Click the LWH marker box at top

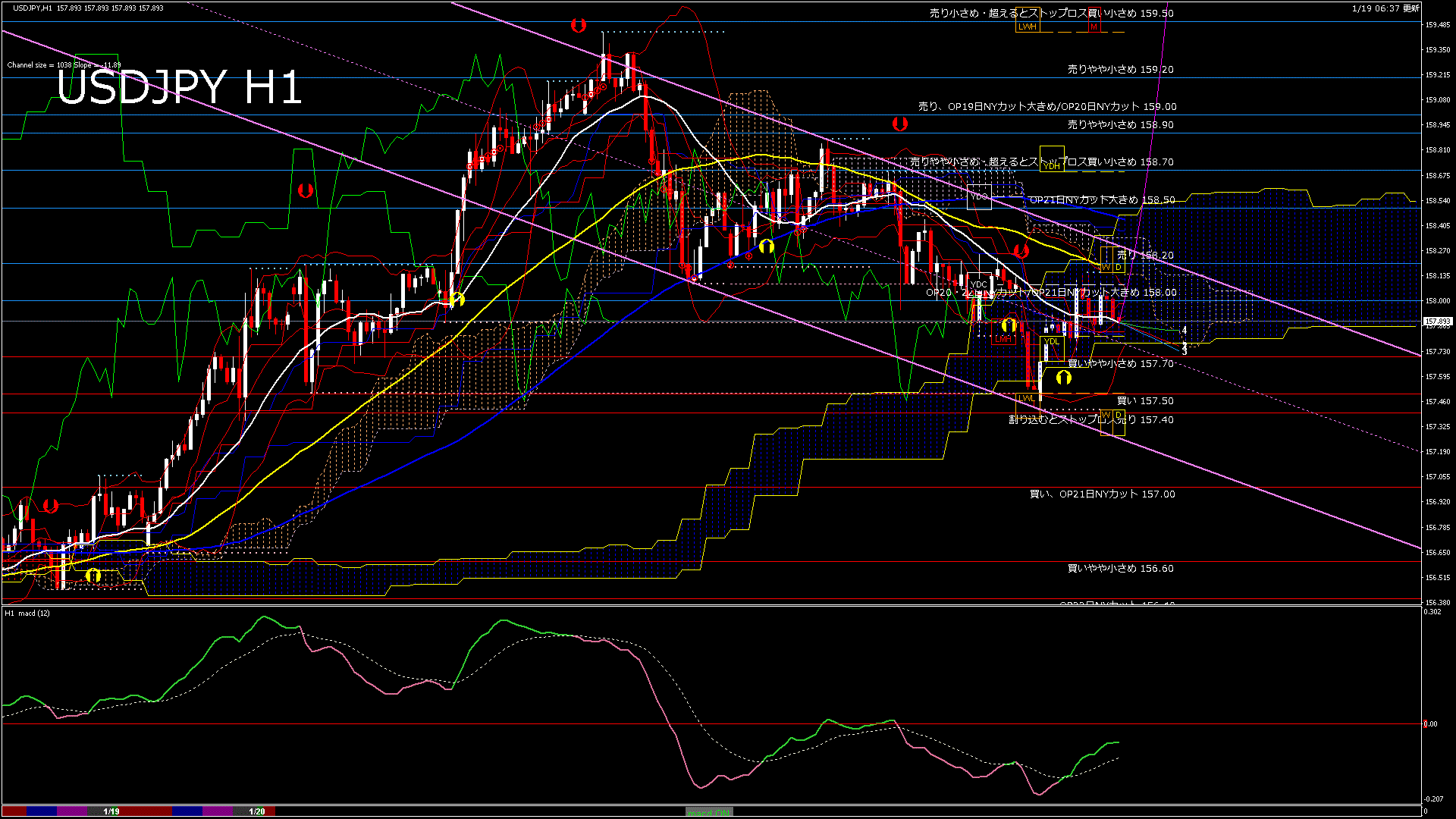click(x=1027, y=27)
